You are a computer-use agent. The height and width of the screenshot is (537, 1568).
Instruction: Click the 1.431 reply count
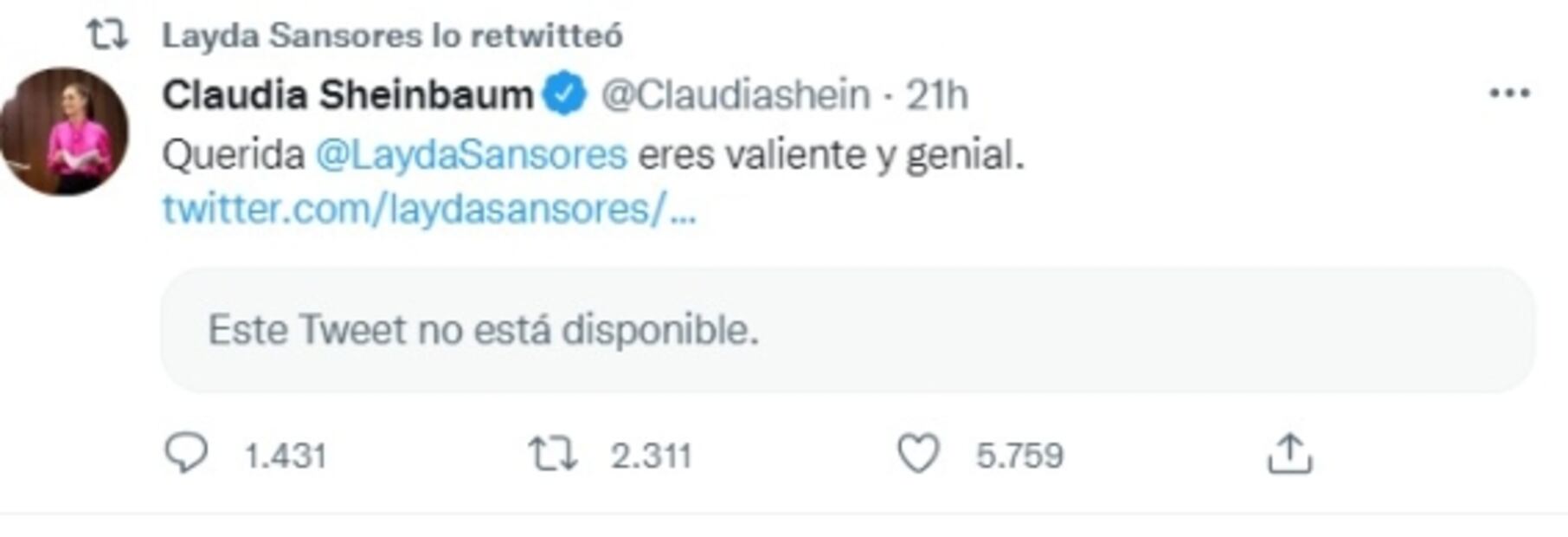(286, 456)
